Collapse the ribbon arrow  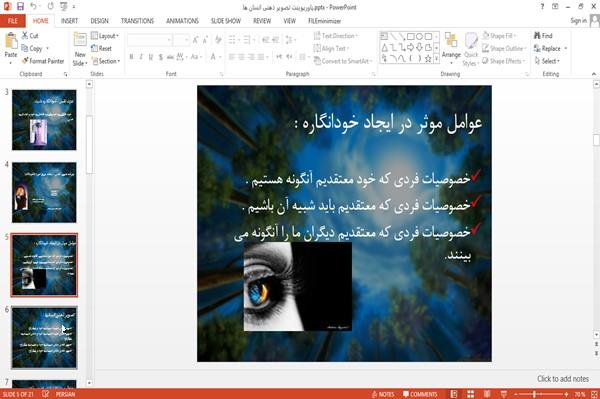tap(593, 74)
